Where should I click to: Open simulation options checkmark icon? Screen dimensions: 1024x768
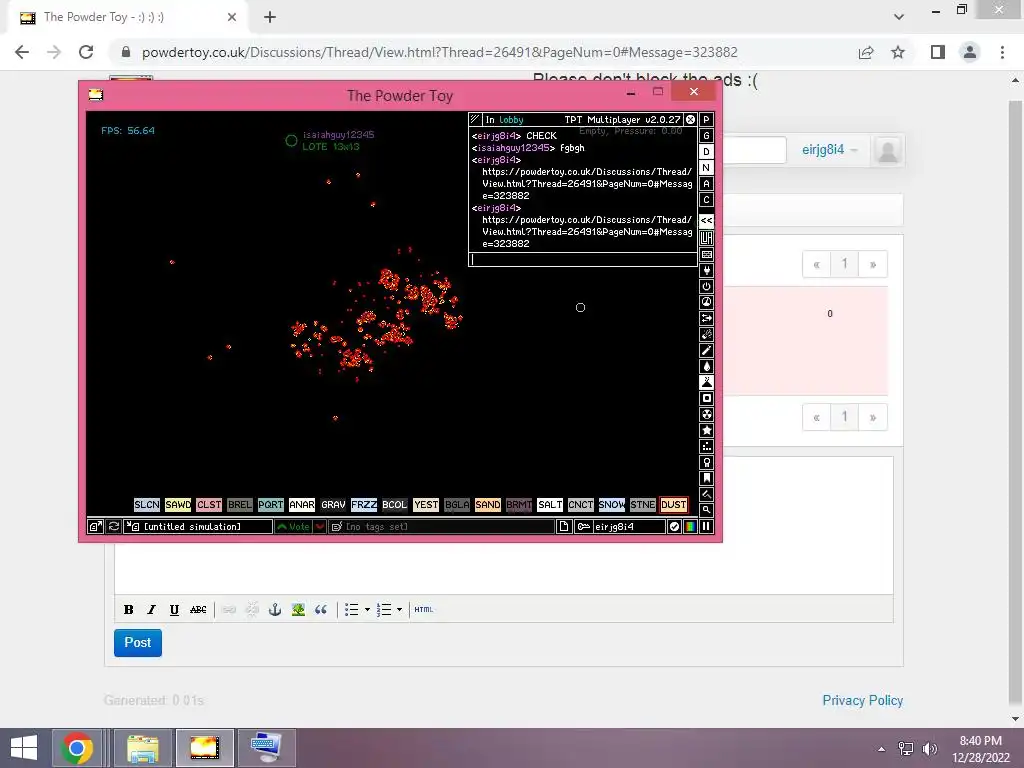[675, 526]
